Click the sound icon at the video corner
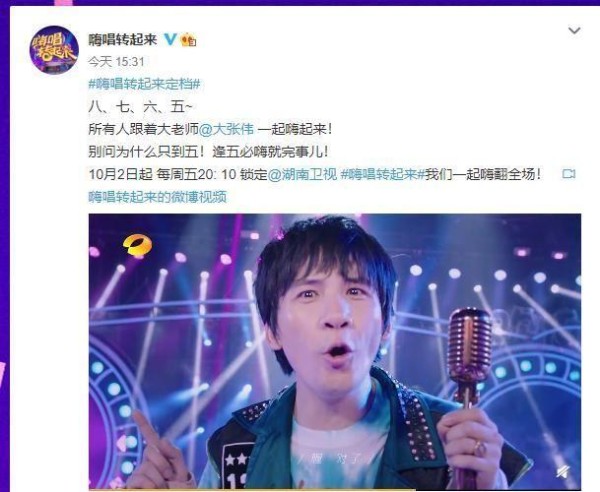The width and height of the screenshot is (600, 492). (x=561, y=471)
